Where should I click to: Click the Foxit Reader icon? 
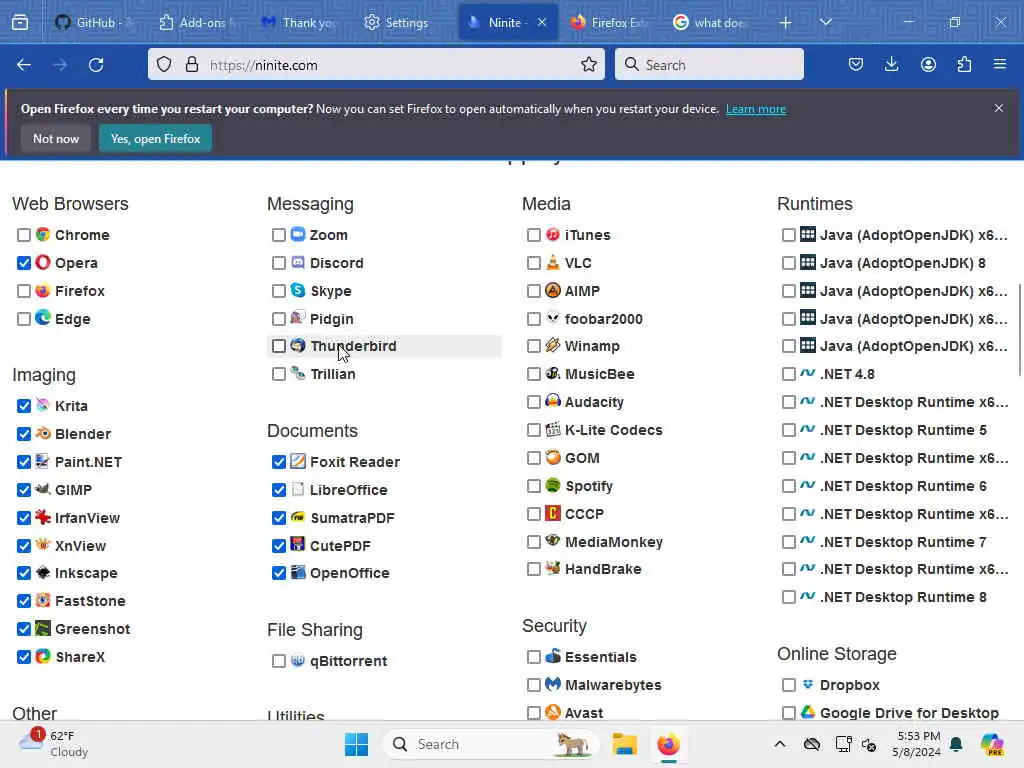[298, 461]
